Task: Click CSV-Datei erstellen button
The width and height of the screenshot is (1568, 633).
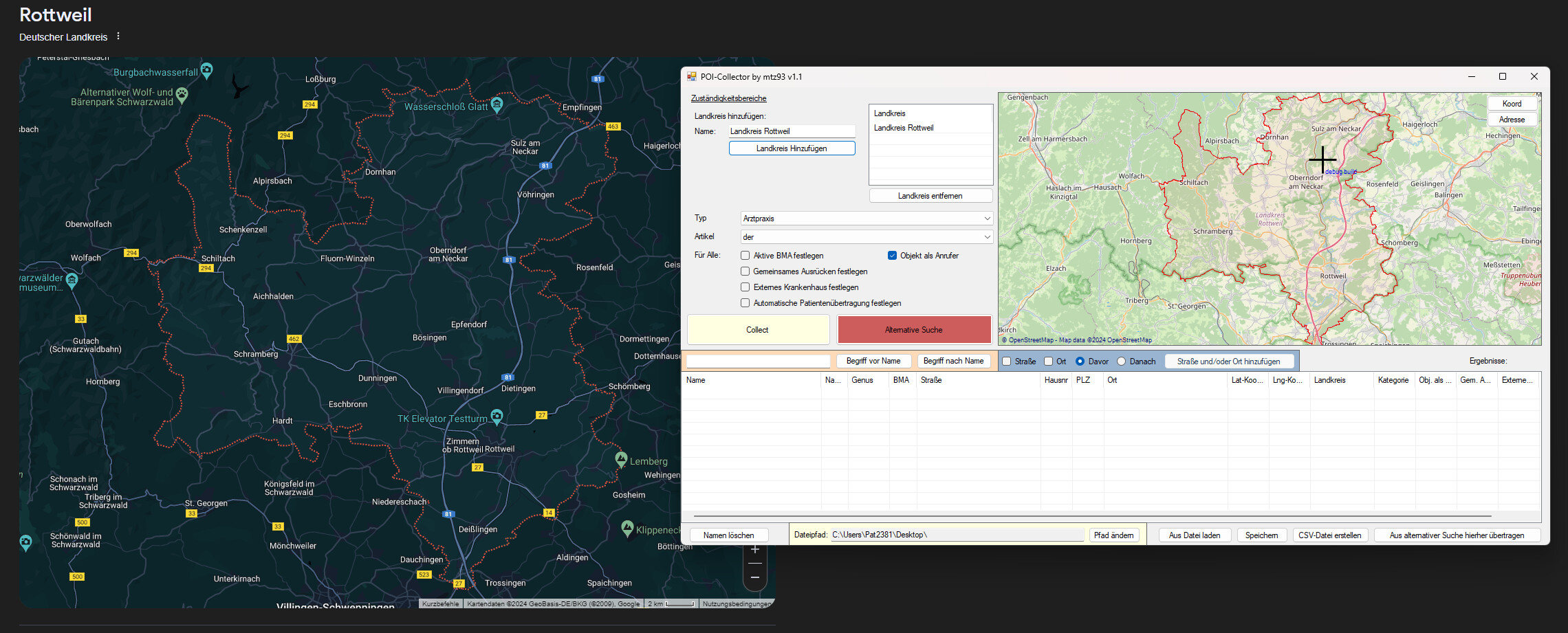Action: click(x=1330, y=535)
